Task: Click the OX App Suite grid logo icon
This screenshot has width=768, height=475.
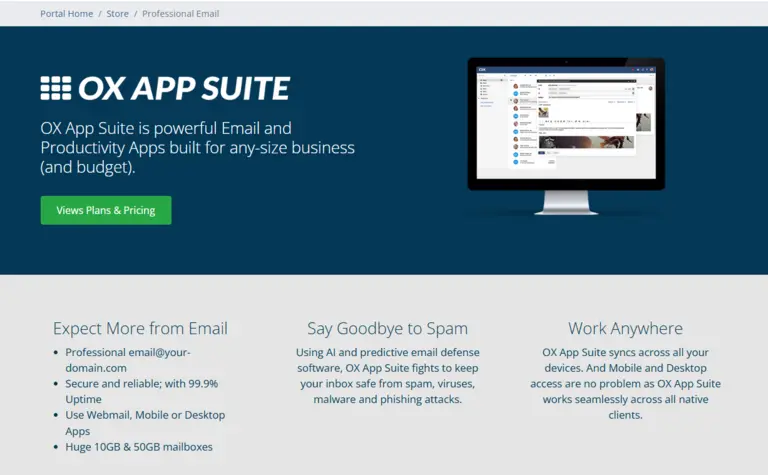Action: tap(56, 88)
